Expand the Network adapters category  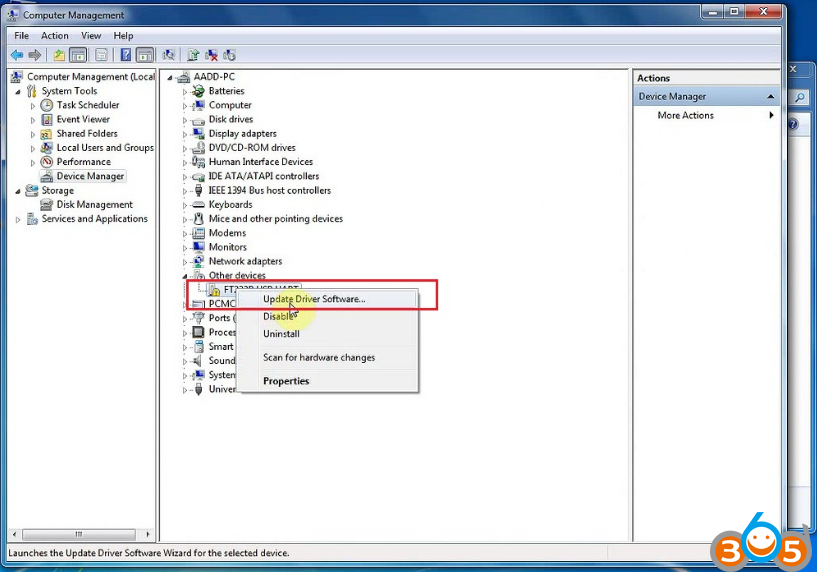click(184, 262)
